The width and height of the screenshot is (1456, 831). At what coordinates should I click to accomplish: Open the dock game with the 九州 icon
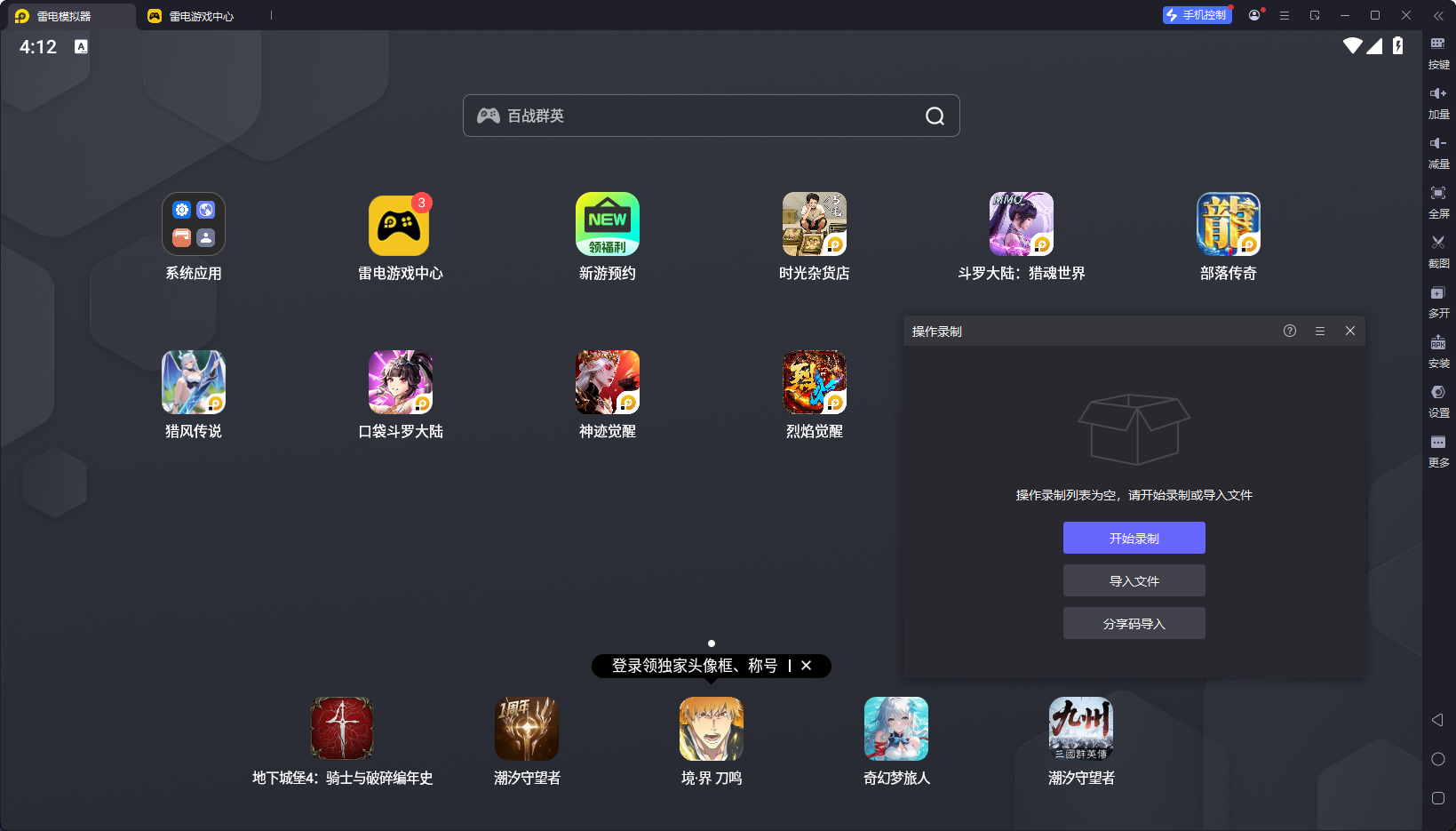(x=1081, y=729)
